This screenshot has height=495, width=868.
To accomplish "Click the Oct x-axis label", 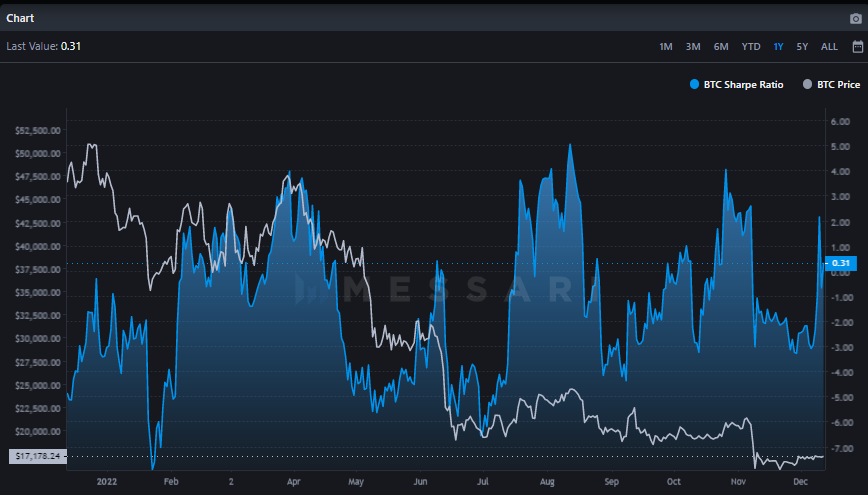I will 674,481.
